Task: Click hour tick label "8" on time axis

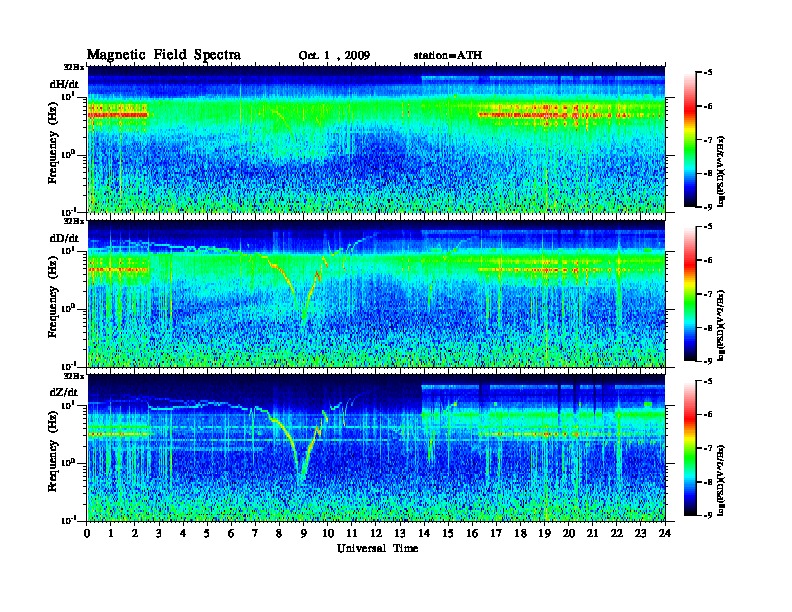Action: tap(279, 534)
